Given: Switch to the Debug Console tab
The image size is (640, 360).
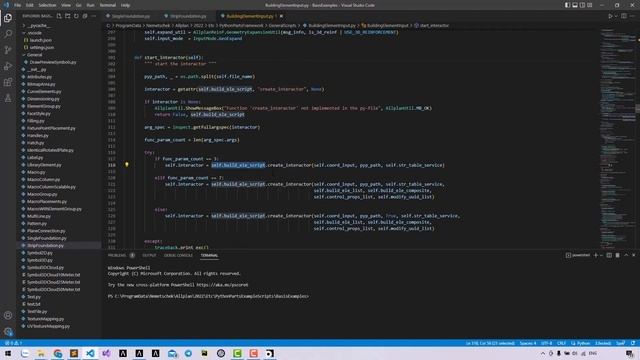Looking at the screenshot, I should pos(178,255).
